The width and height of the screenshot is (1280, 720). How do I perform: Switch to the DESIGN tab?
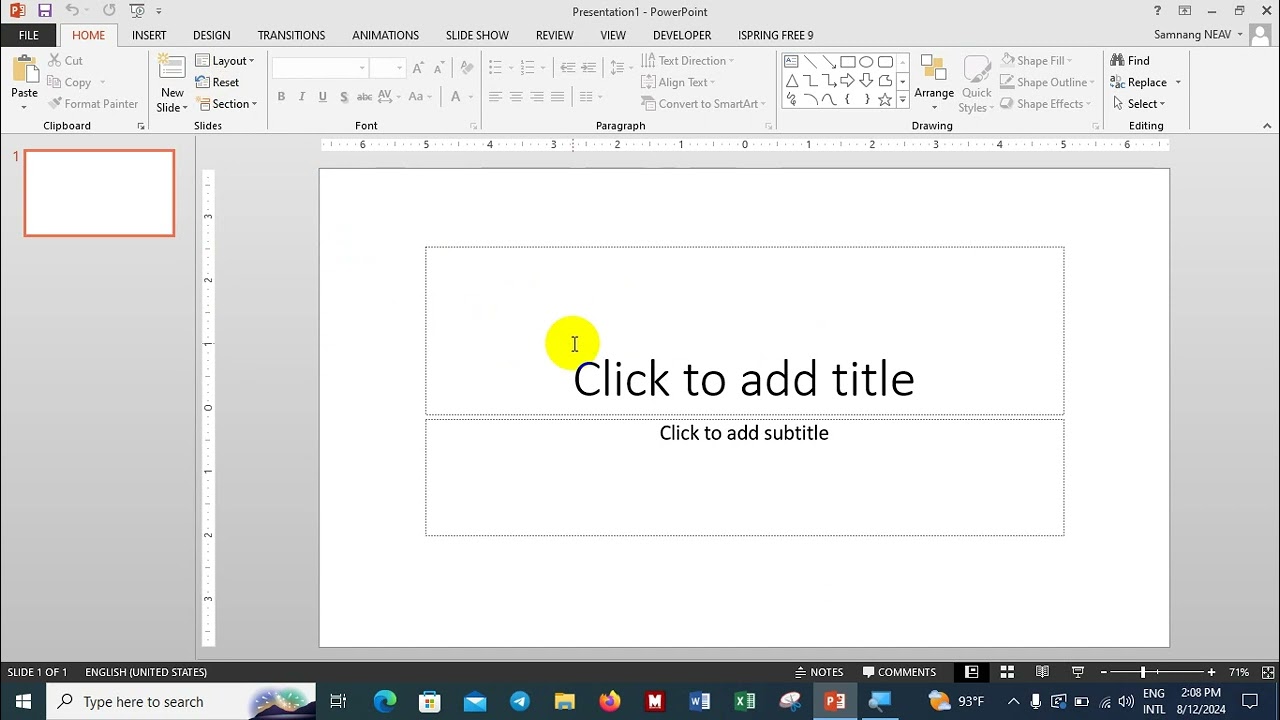[x=211, y=35]
